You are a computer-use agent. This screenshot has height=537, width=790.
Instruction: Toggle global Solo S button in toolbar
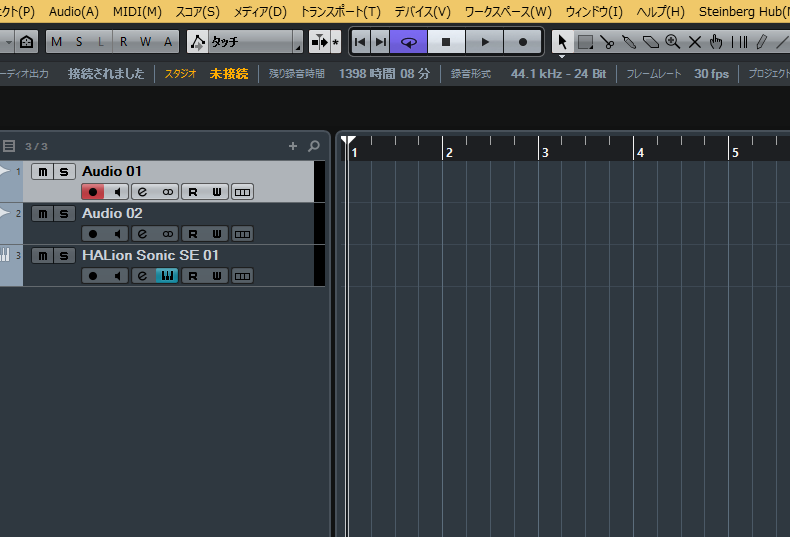[79, 42]
